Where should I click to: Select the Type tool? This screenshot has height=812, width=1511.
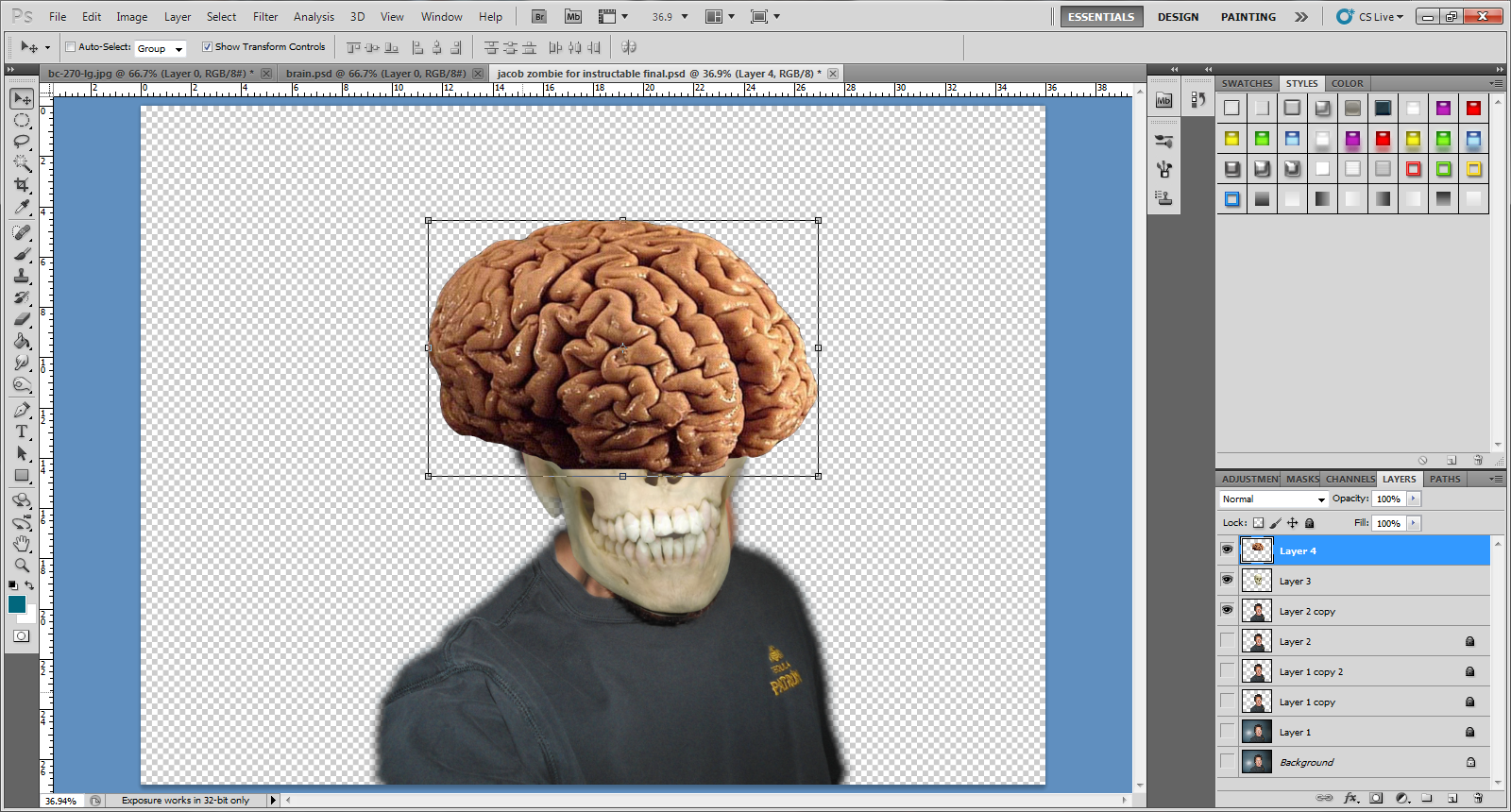[23, 431]
